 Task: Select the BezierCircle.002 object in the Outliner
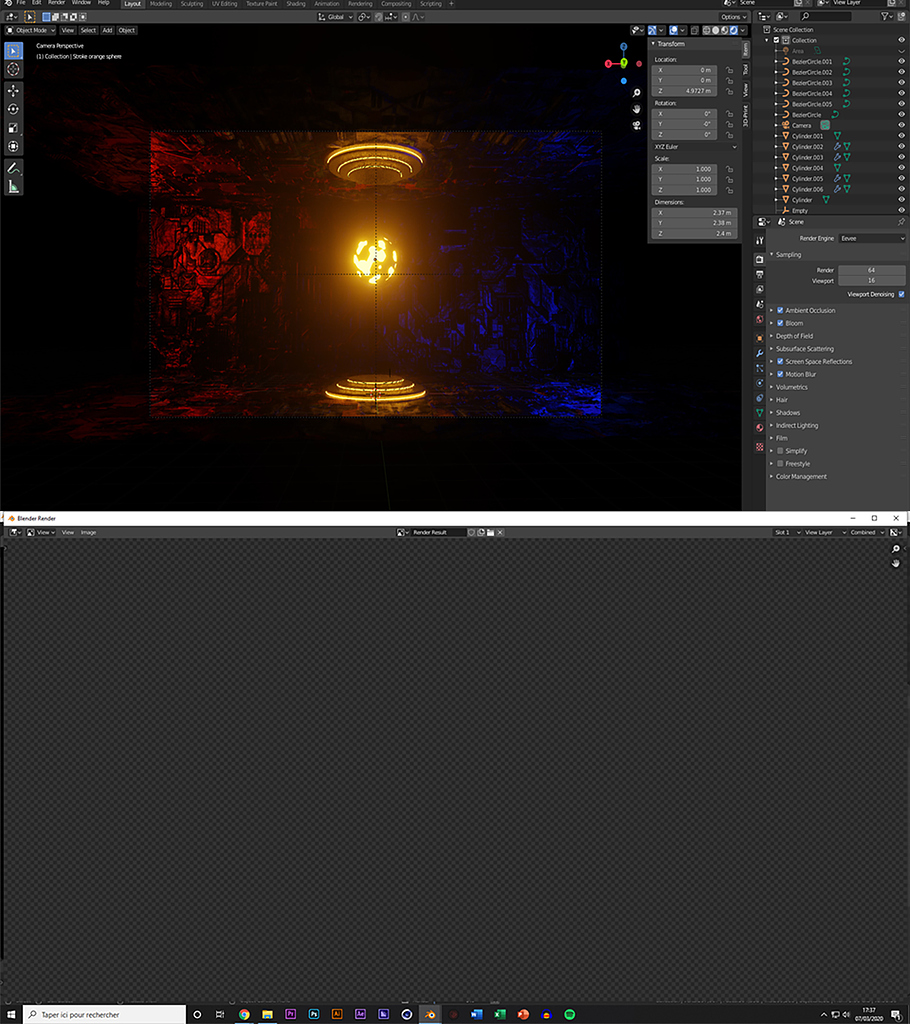812,72
